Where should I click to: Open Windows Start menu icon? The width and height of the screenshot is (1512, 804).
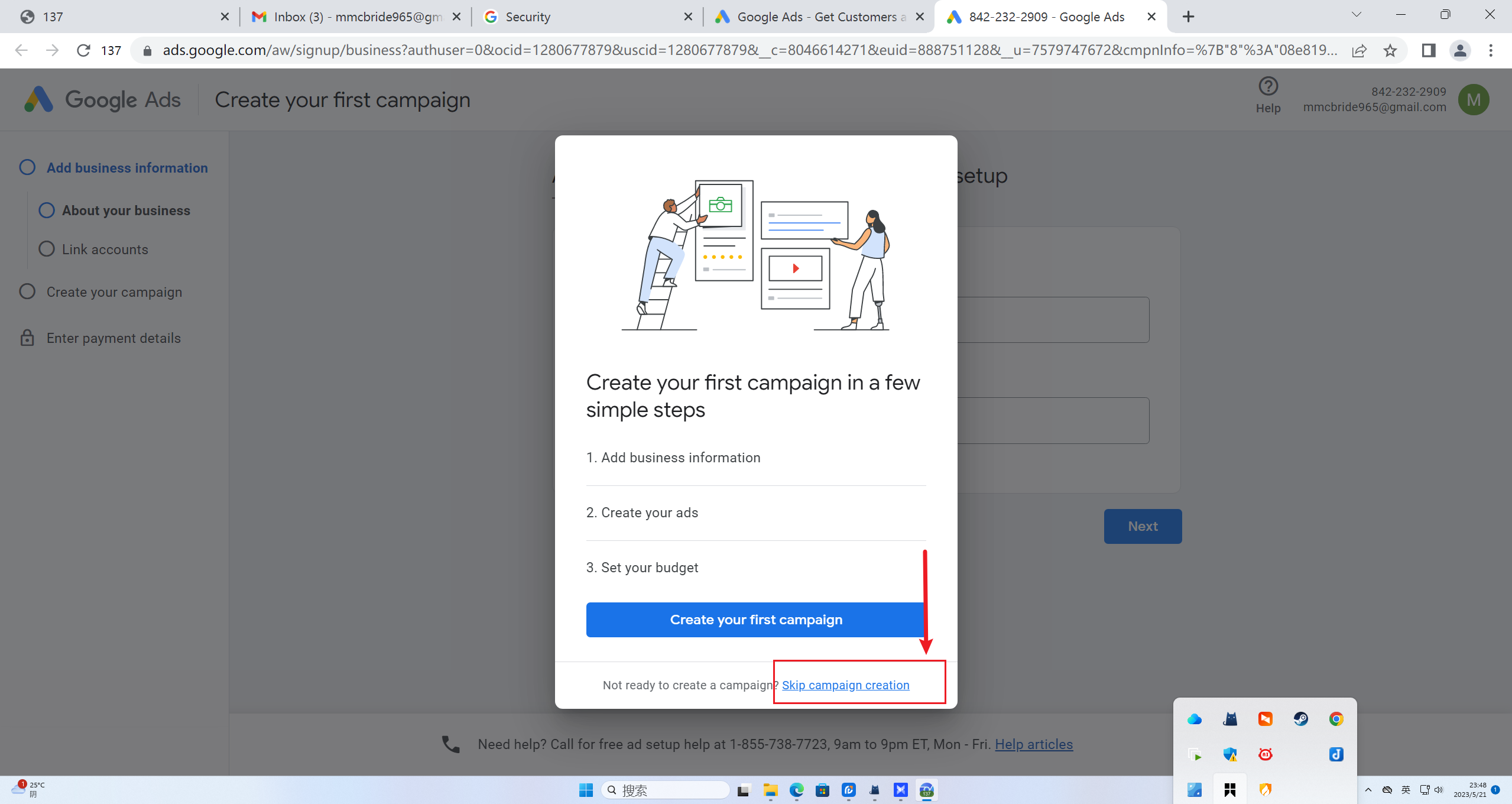(586, 790)
